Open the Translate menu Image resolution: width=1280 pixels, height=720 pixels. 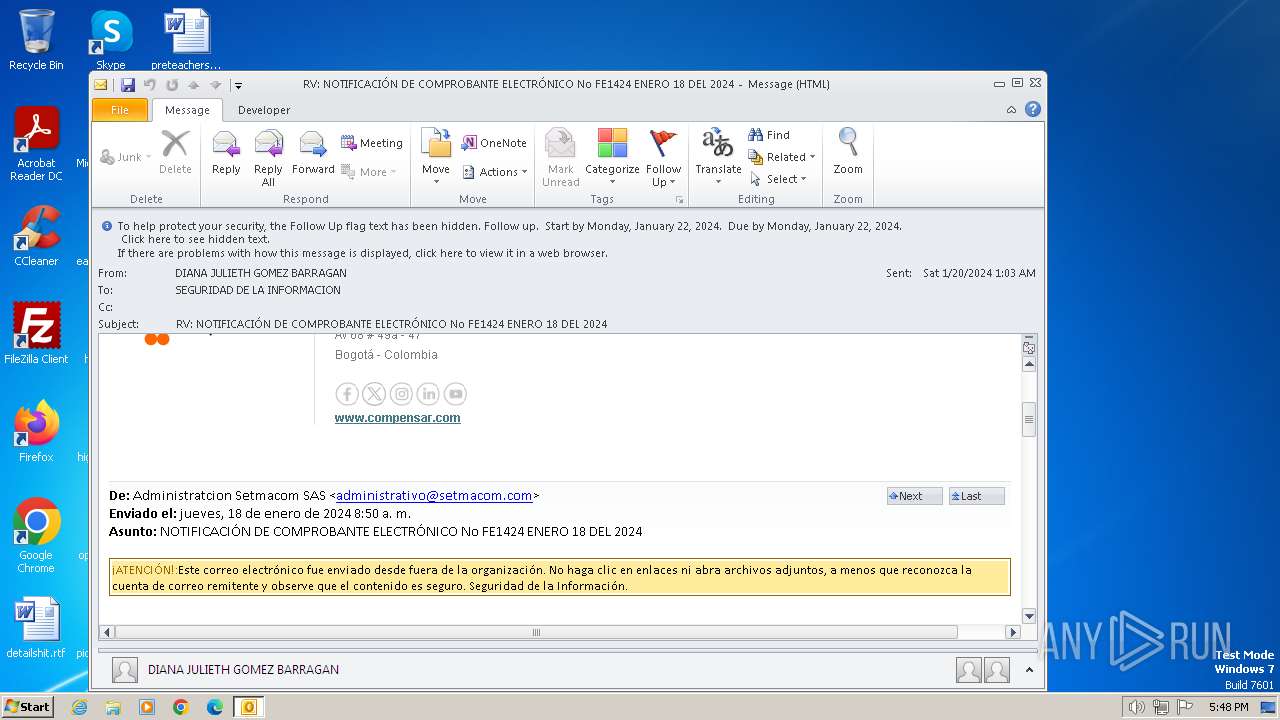(x=718, y=158)
